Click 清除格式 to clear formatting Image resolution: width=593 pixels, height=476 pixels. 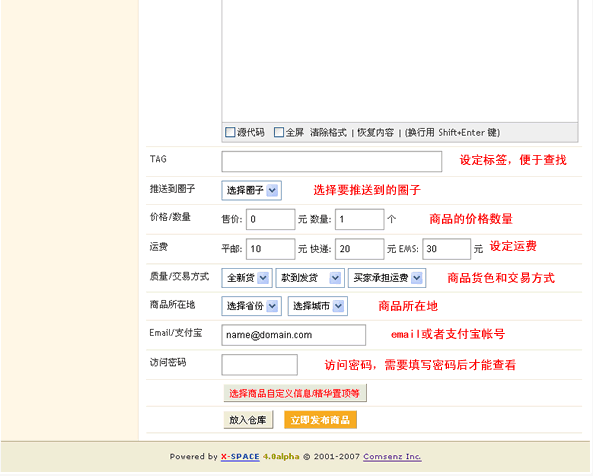click(x=328, y=133)
